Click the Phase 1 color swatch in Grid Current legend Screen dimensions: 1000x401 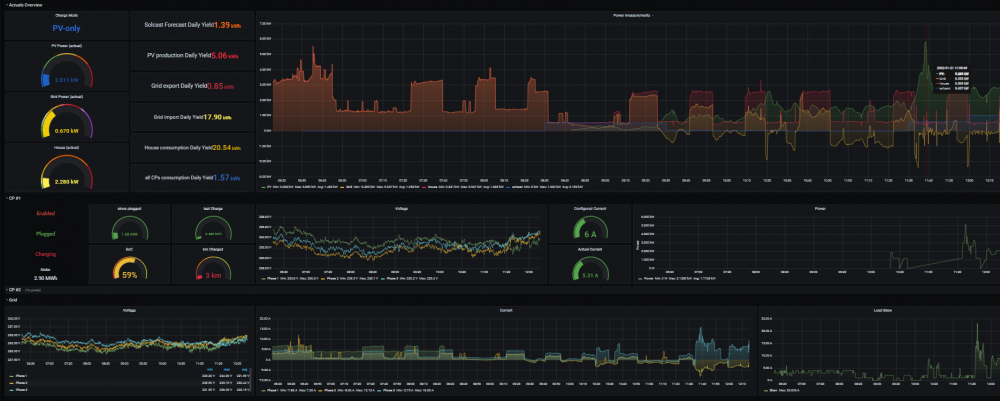click(265, 390)
